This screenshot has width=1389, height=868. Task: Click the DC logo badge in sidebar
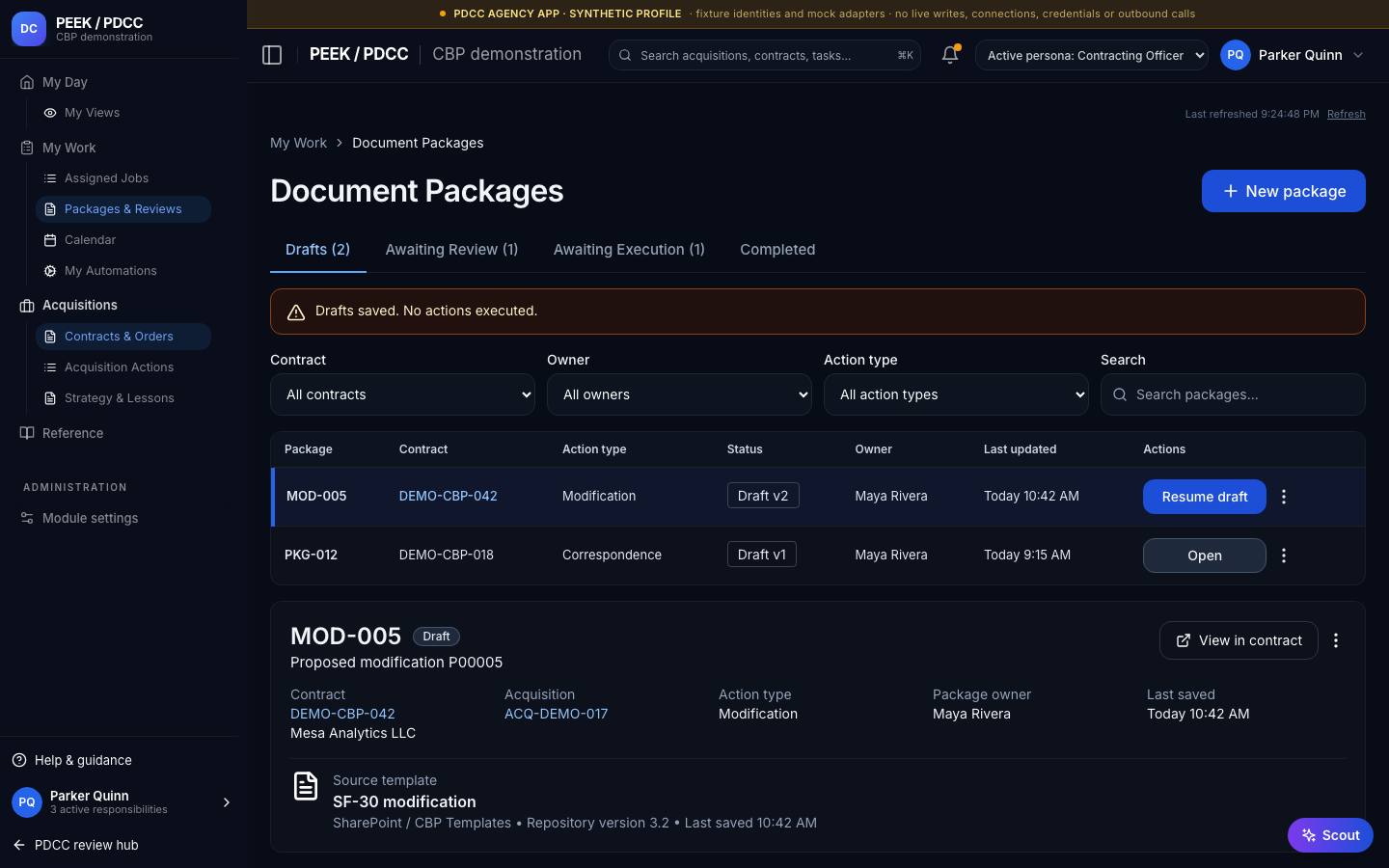(29, 29)
